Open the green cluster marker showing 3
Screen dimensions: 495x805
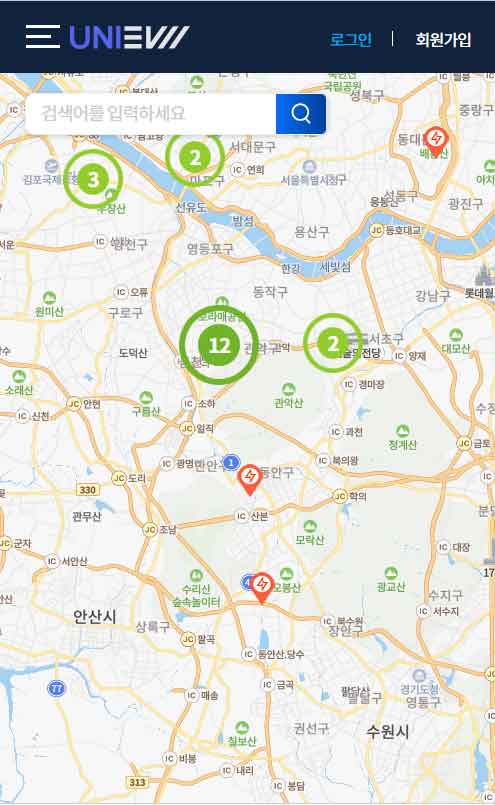93,179
